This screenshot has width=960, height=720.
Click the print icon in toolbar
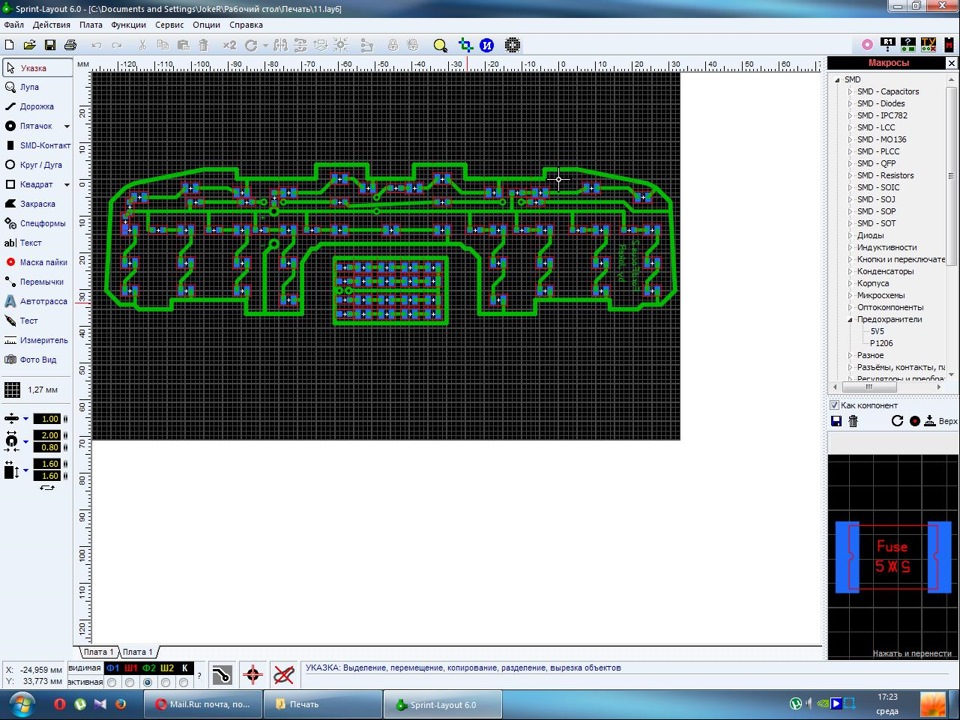click(x=70, y=45)
